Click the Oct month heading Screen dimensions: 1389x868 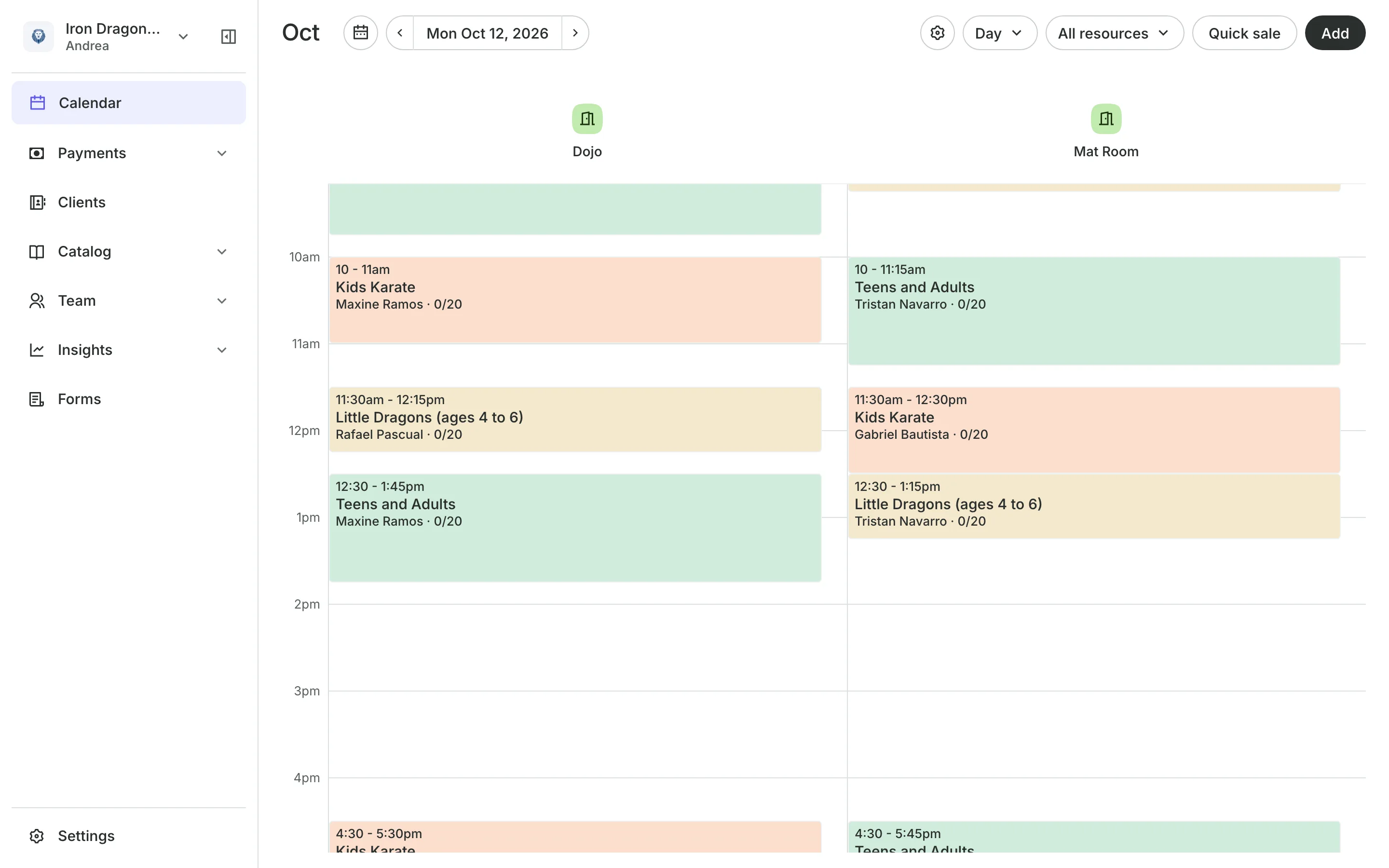tap(301, 33)
